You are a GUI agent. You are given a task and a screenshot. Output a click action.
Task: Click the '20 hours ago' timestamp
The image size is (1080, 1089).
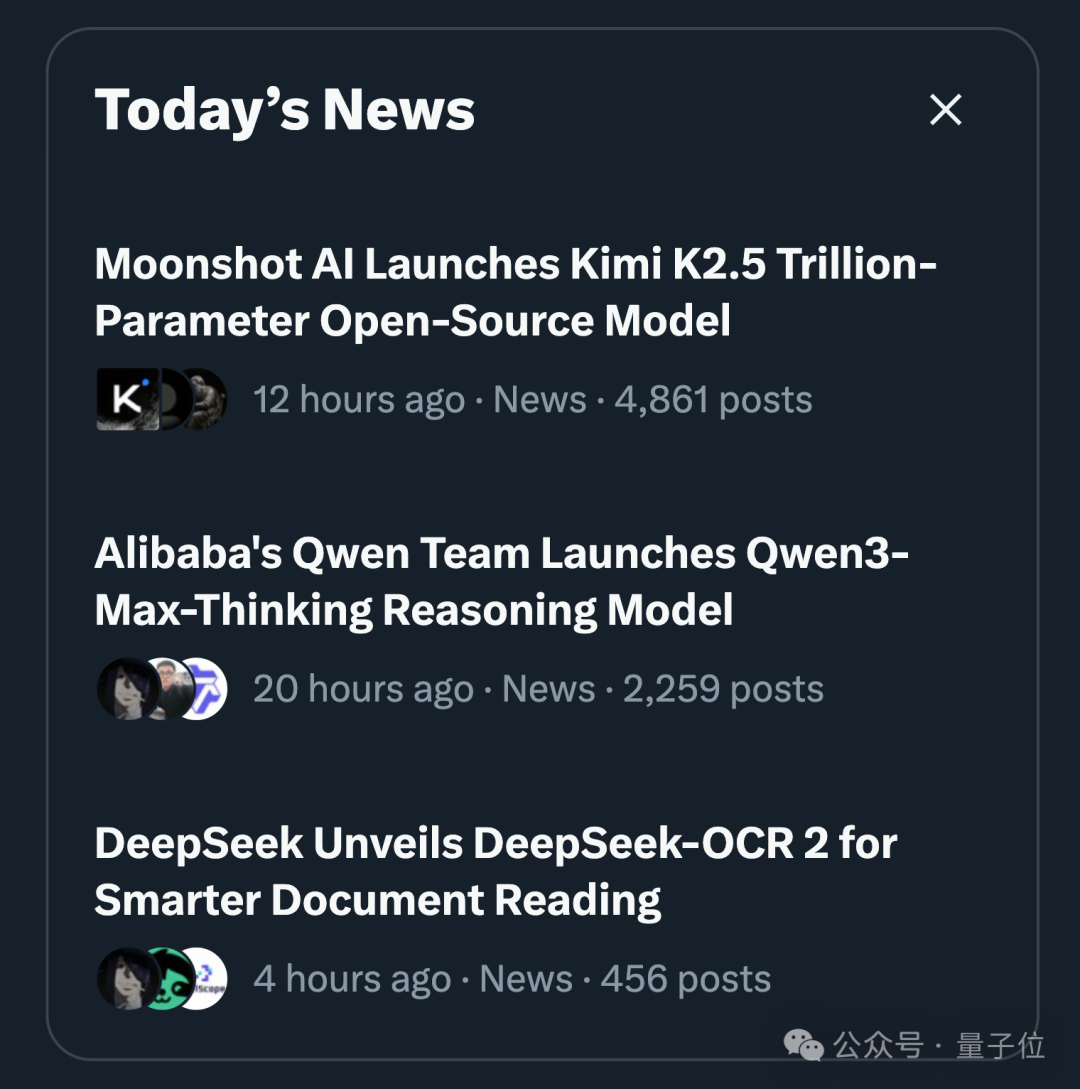point(362,689)
